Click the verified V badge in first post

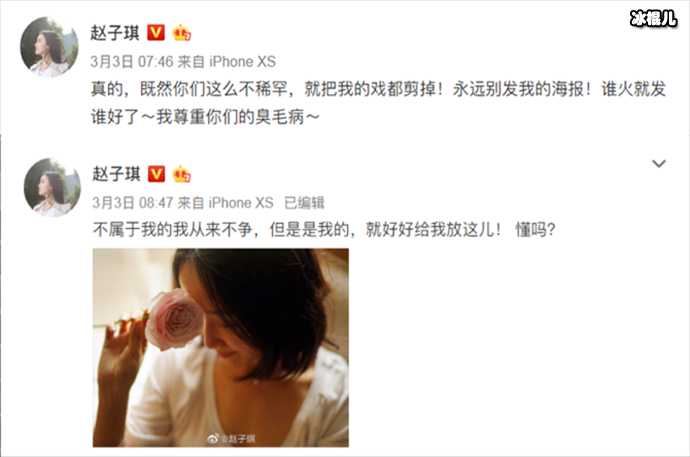click(x=156, y=33)
